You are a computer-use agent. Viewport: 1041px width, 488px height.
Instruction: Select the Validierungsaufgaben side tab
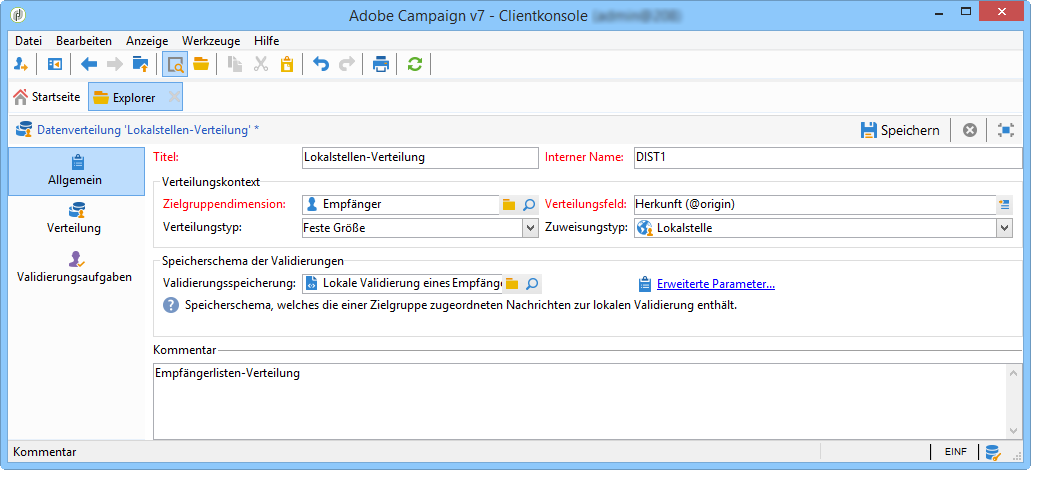76,268
